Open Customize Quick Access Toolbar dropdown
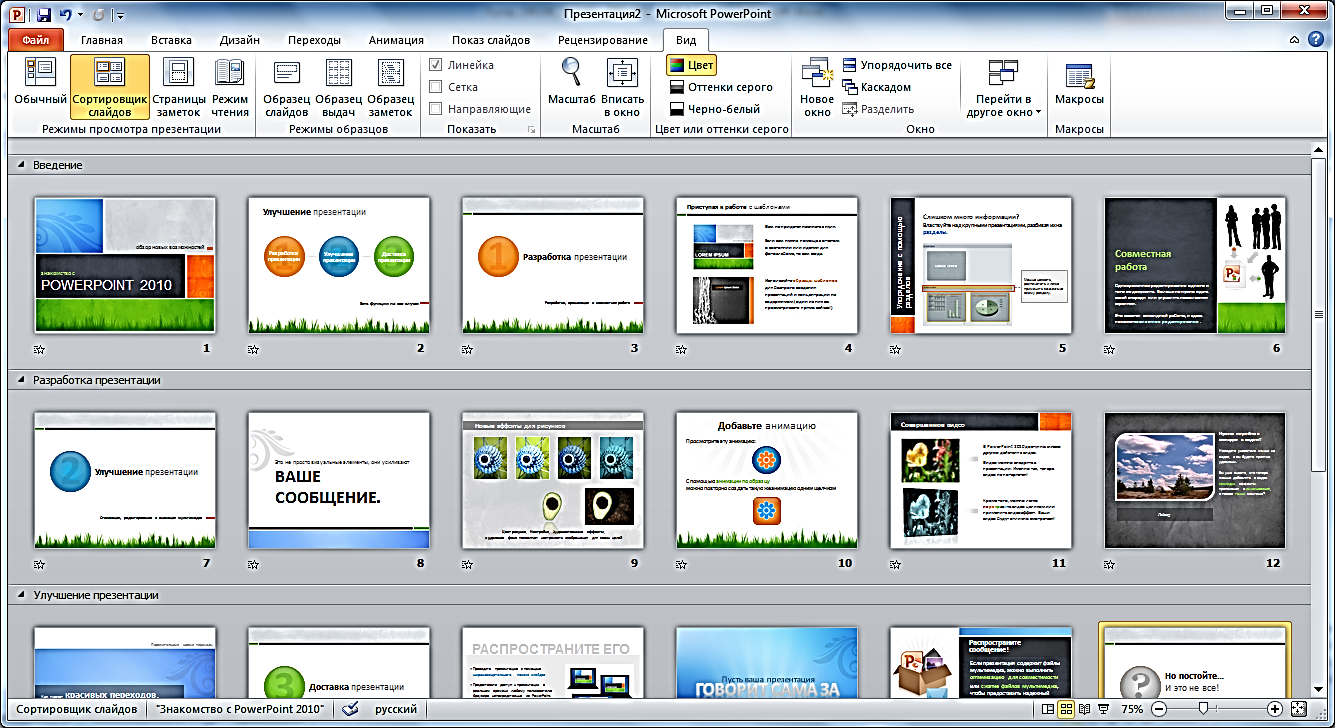Viewport: 1335px width, 728px height. click(120, 16)
